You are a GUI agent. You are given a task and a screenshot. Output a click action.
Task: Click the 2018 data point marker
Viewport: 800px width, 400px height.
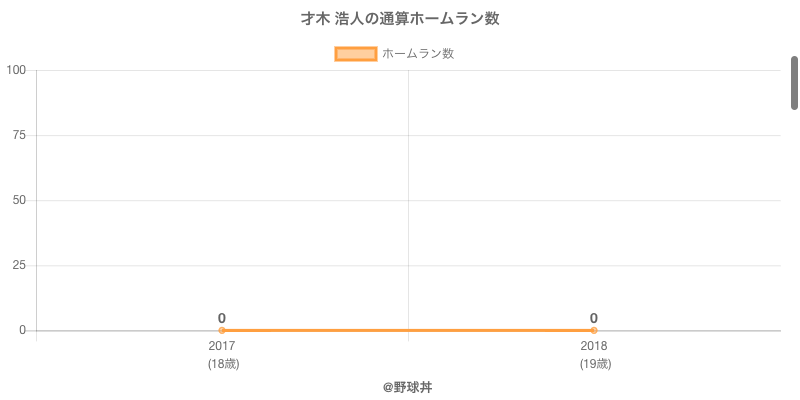pos(594,330)
